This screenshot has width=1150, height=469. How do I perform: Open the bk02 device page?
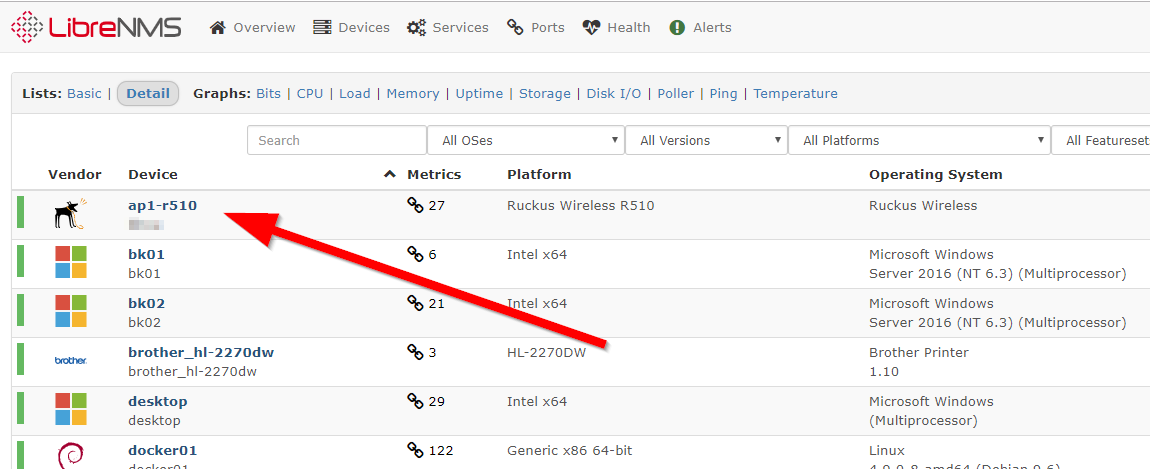[147, 303]
